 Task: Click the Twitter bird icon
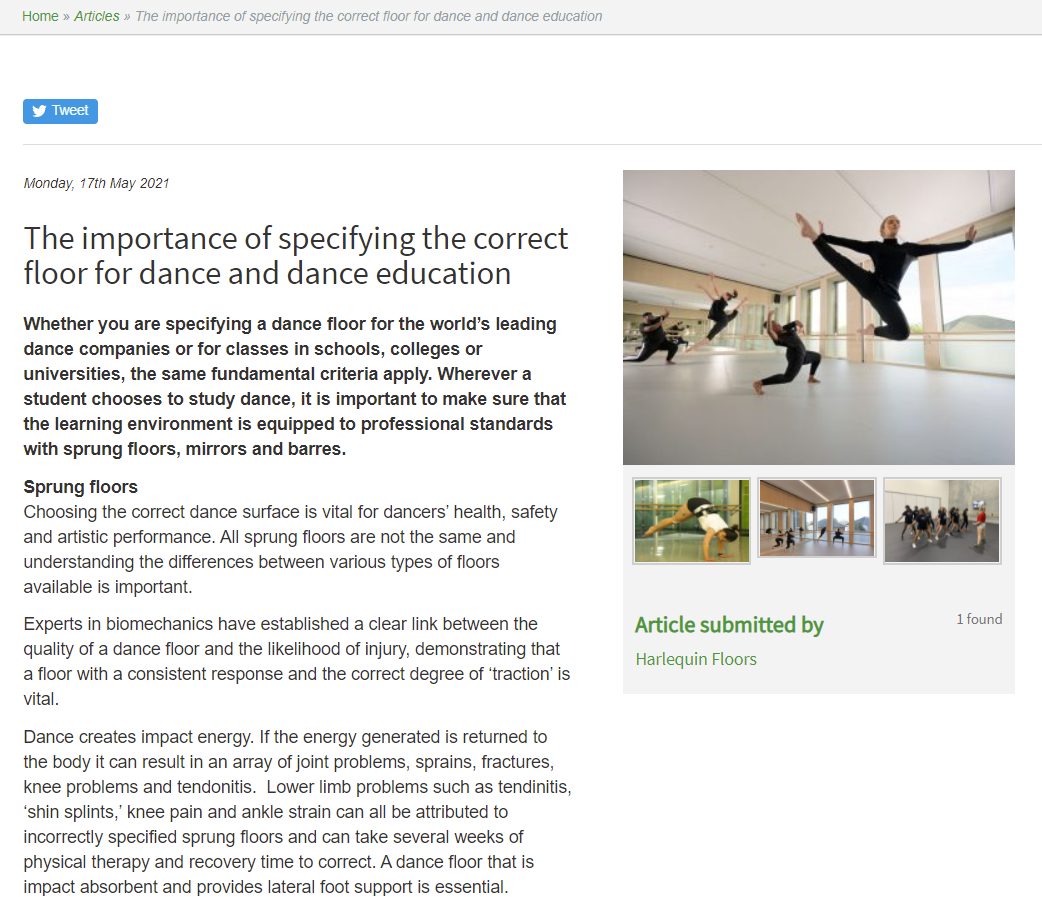[40, 111]
